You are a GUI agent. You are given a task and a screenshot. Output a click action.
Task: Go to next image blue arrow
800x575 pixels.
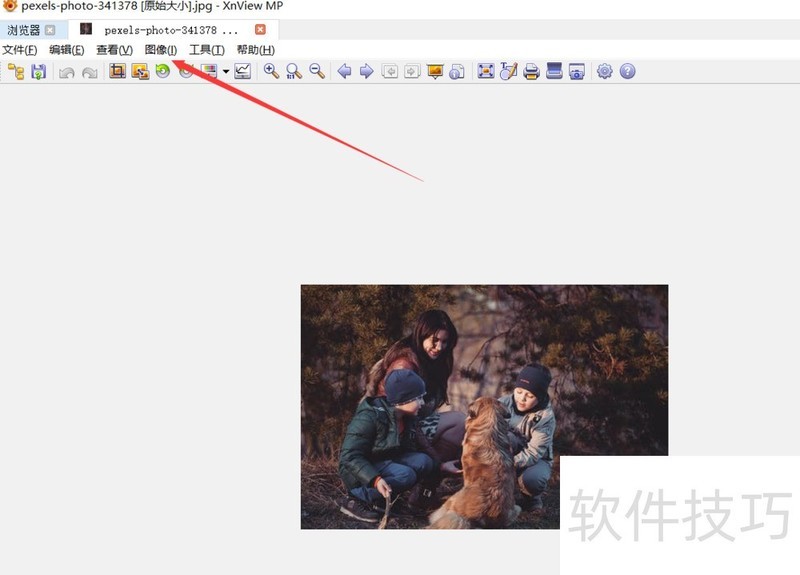[367, 71]
